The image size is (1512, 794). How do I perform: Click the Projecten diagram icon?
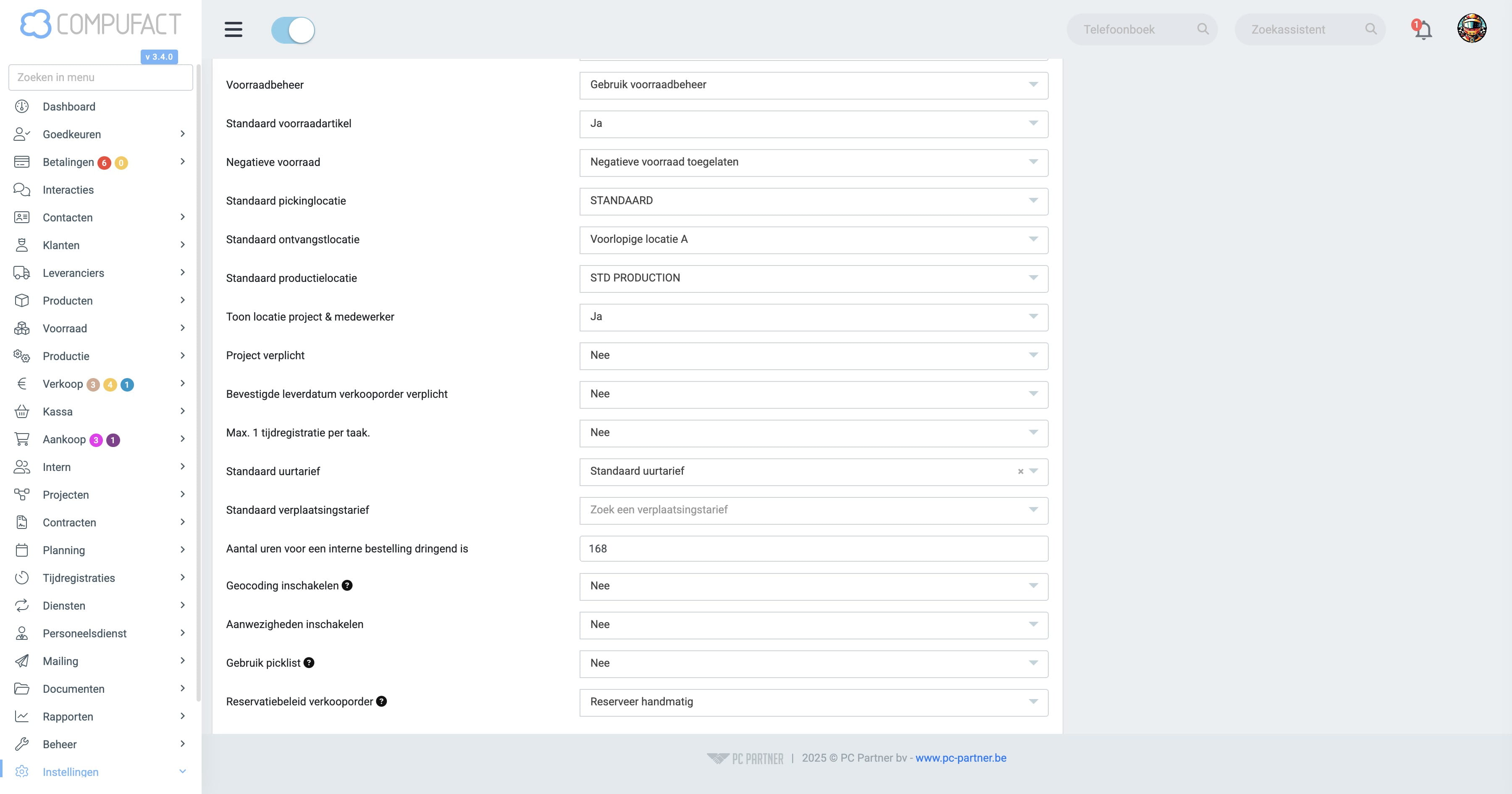coord(22,495)
